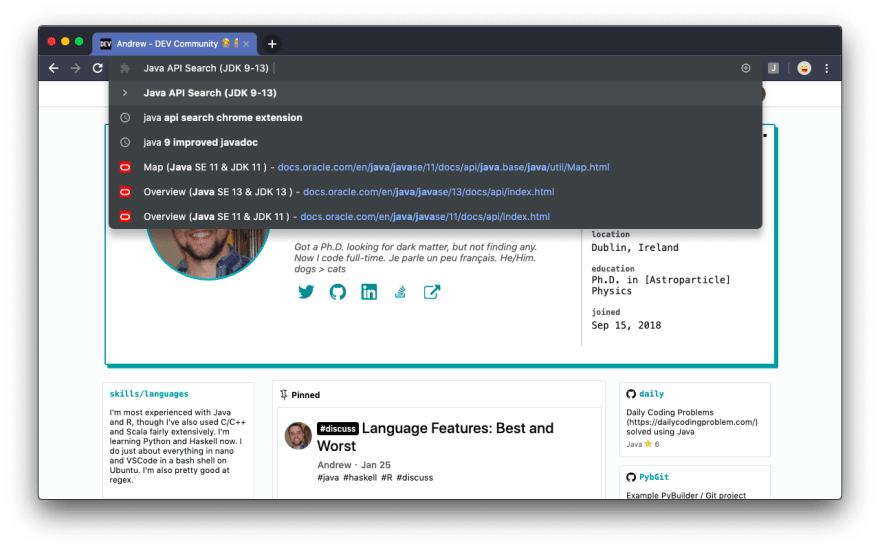Screen dimensions: 880x550
Task: Click the 'skills/languages' heading
Action: (x=149, y=394)
